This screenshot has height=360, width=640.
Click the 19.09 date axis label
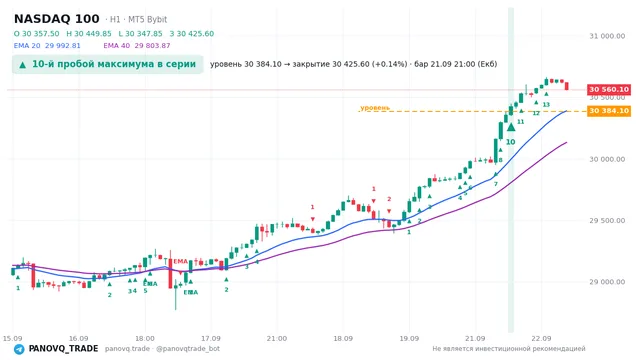click(x=409, y=338)
